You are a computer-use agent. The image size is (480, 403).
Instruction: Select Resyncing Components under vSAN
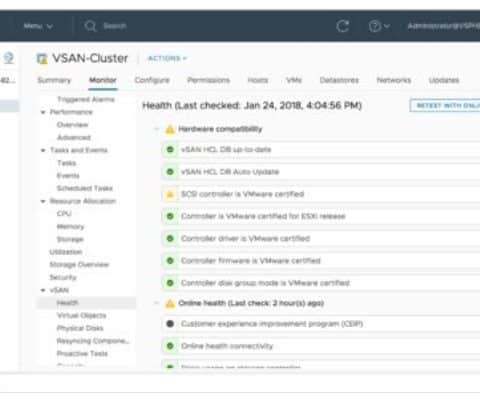click(x=93, y=341)
